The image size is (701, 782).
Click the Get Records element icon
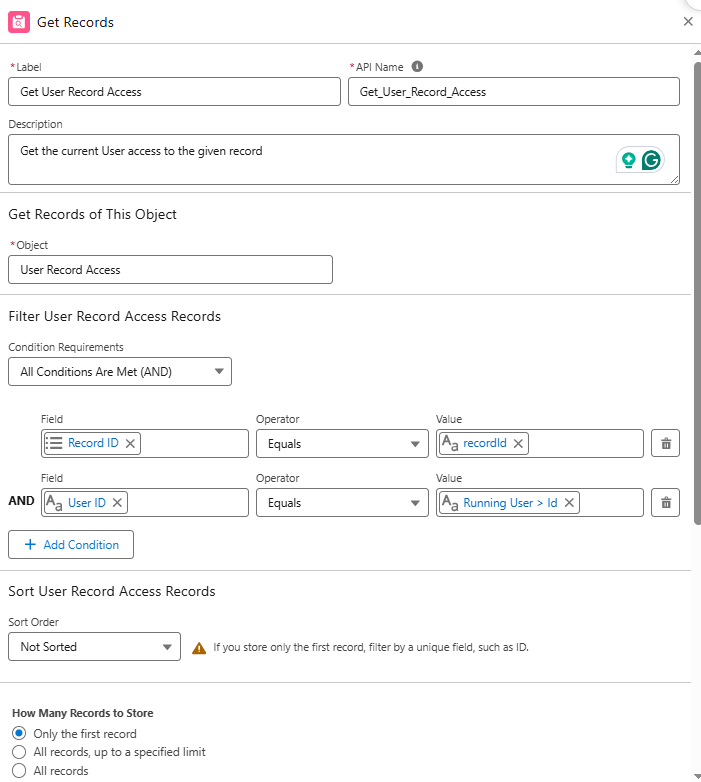[19, 22]
